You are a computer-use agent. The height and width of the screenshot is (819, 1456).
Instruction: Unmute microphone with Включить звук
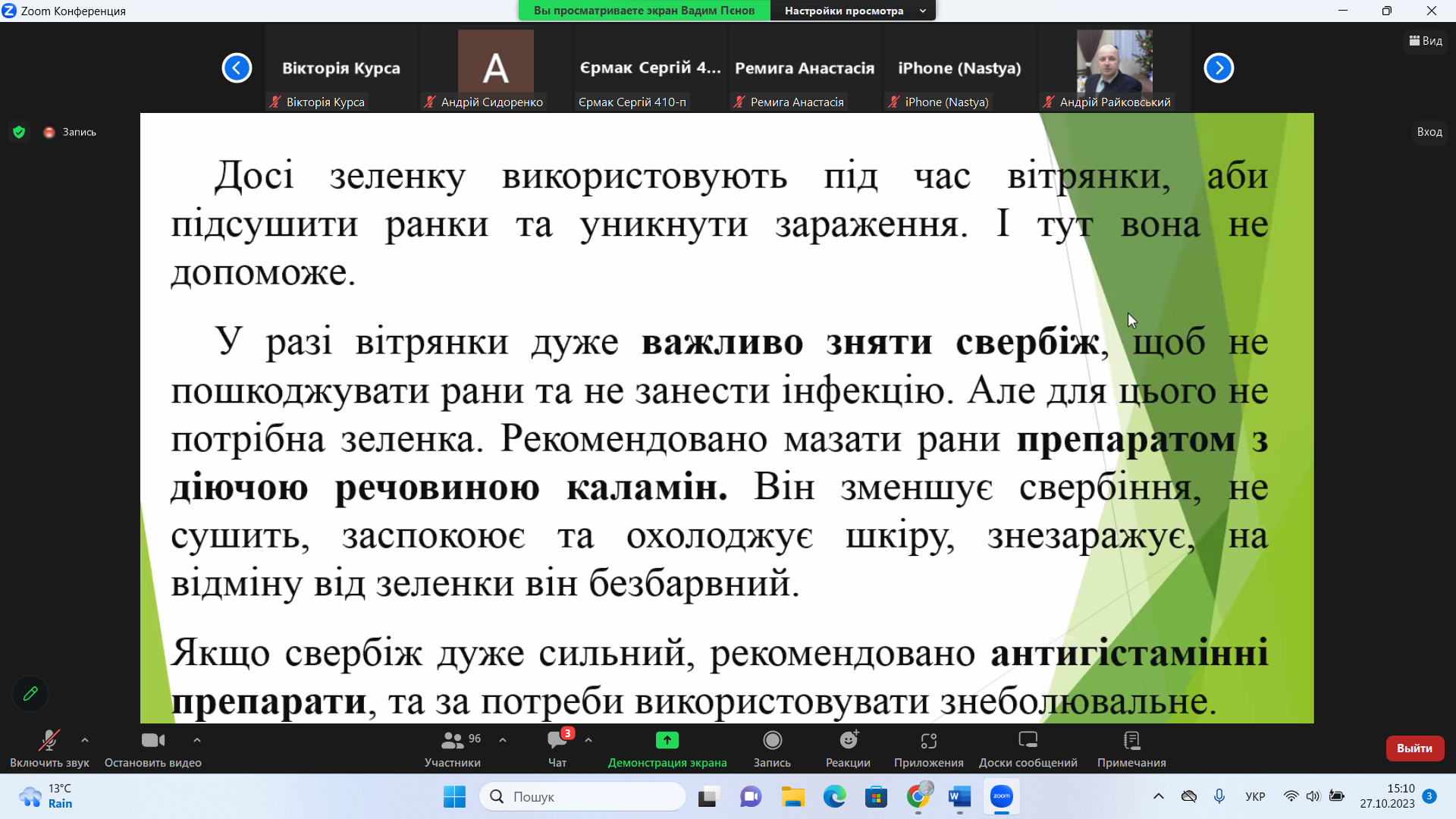pyautogui.click(x=49, y=740)
